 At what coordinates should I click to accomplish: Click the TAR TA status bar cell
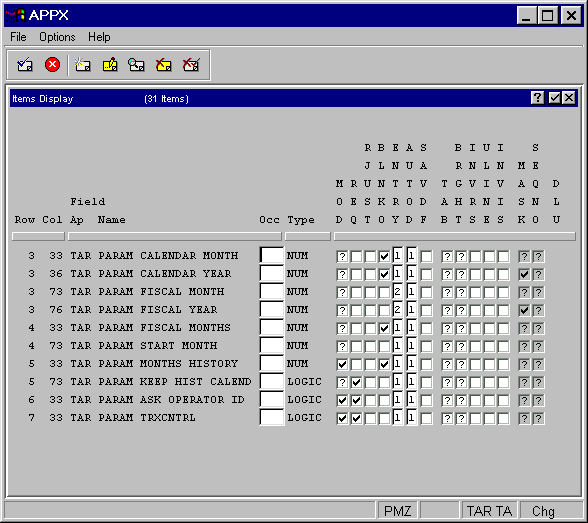[x=489, y=511]
